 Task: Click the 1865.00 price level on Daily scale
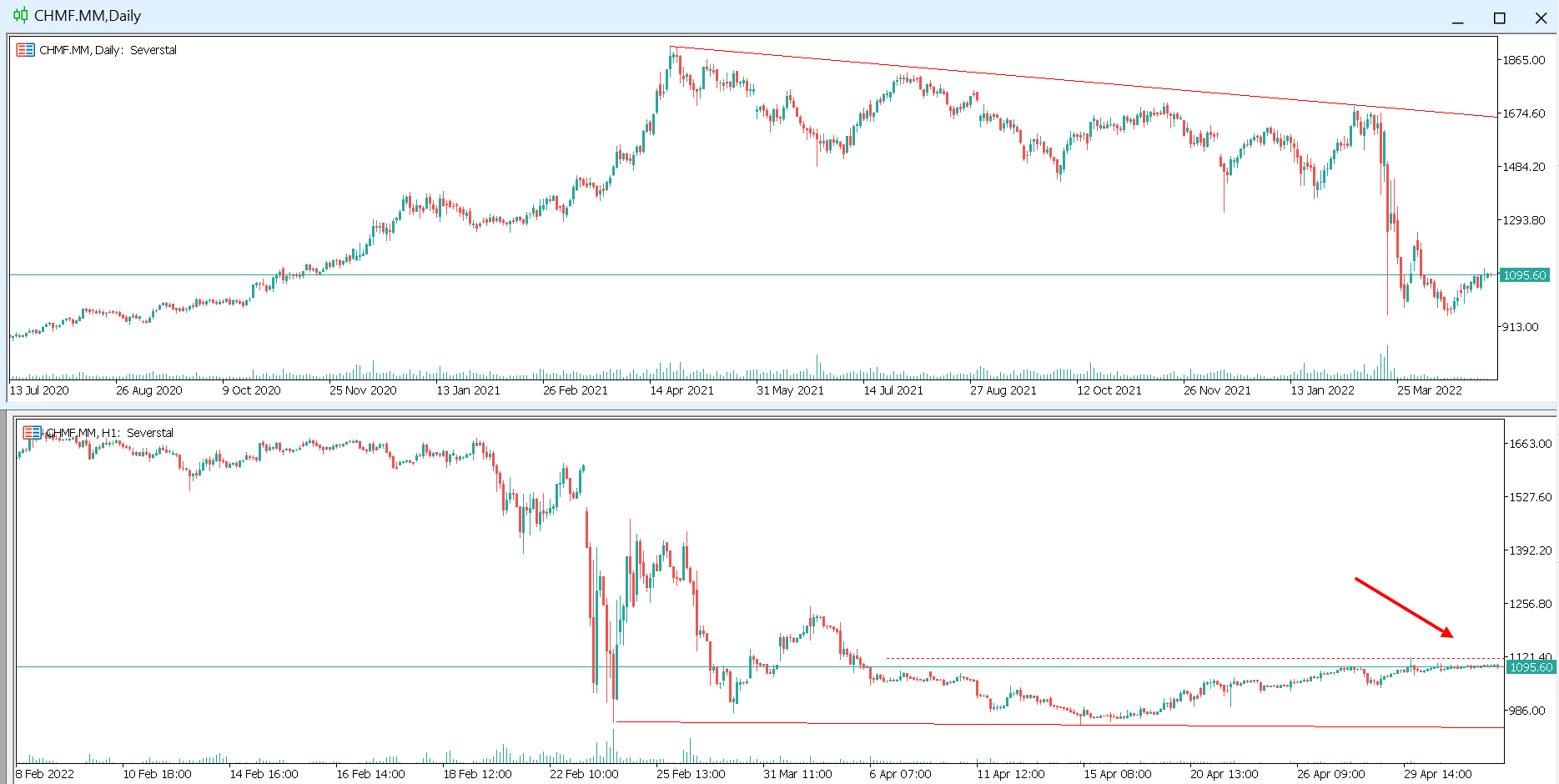point(1524,60)
